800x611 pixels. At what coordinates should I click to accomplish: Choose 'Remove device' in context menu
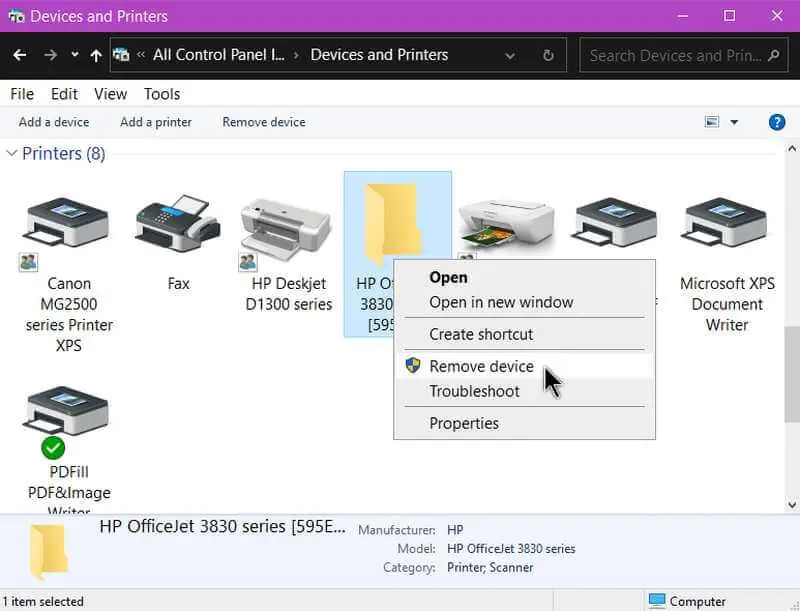(x=524, y=366)
